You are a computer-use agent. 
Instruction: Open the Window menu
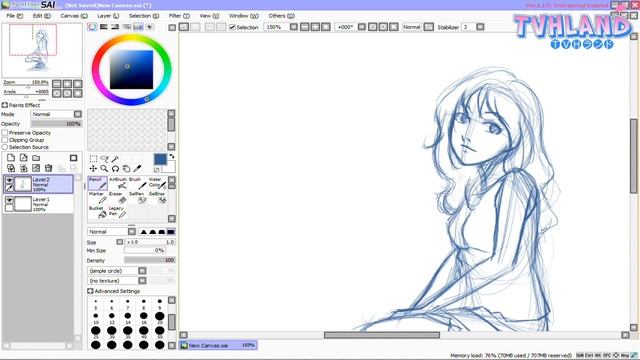pos(244,16)
